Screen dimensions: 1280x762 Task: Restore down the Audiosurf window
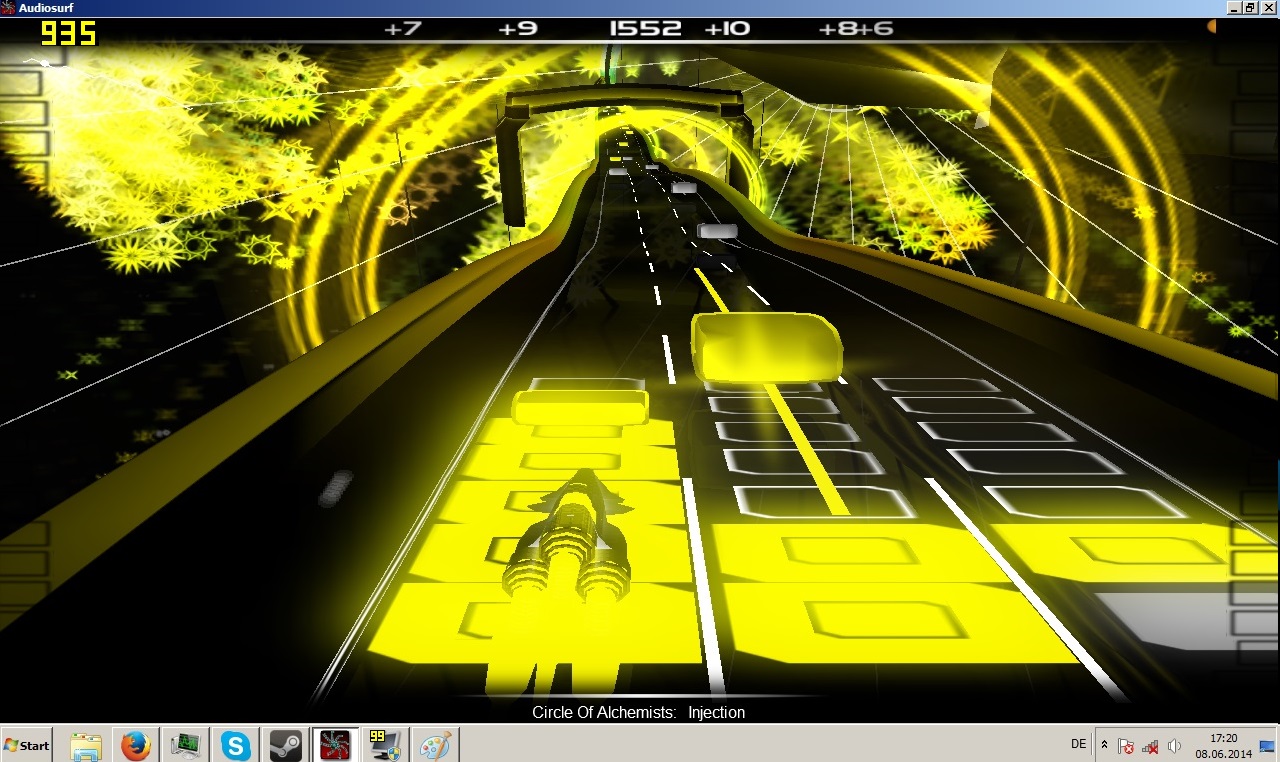point(1250,7)
